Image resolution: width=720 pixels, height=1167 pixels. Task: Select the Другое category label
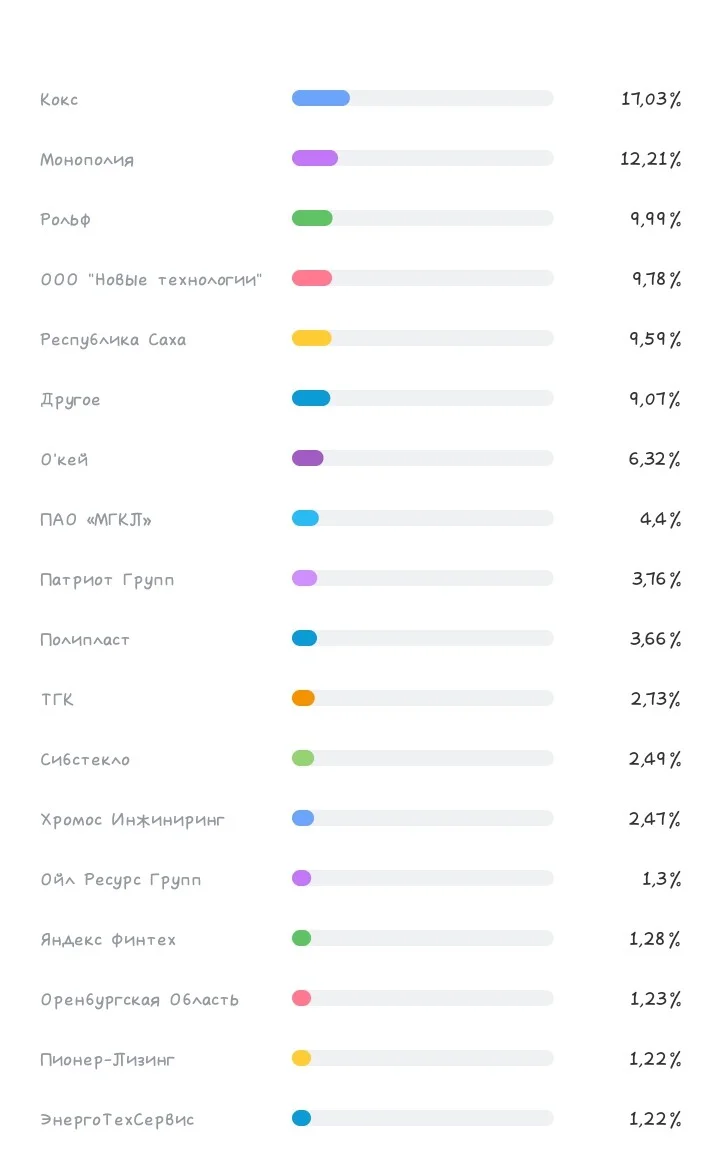coord(70,400)
